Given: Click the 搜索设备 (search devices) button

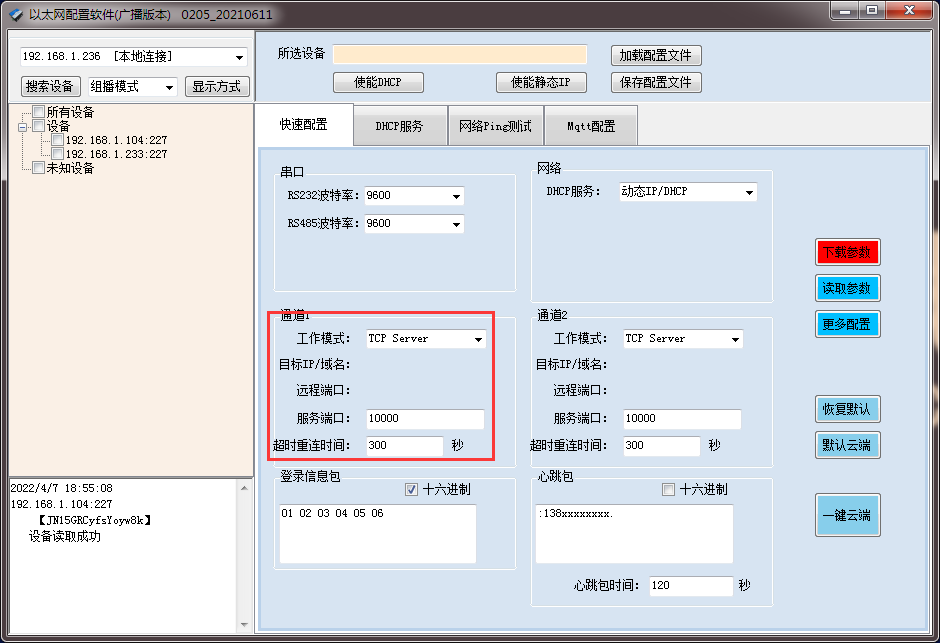Looking at the screenshot, I should tap(49, 86).
